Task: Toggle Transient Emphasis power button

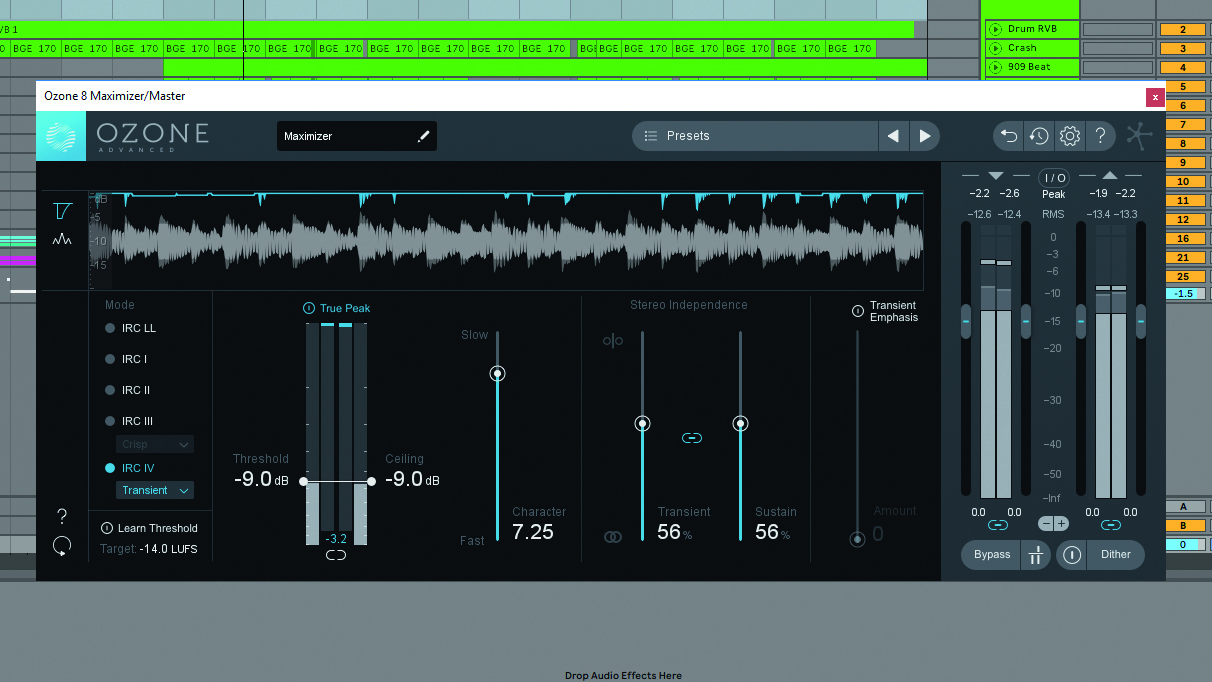Action: pos(857,311)
